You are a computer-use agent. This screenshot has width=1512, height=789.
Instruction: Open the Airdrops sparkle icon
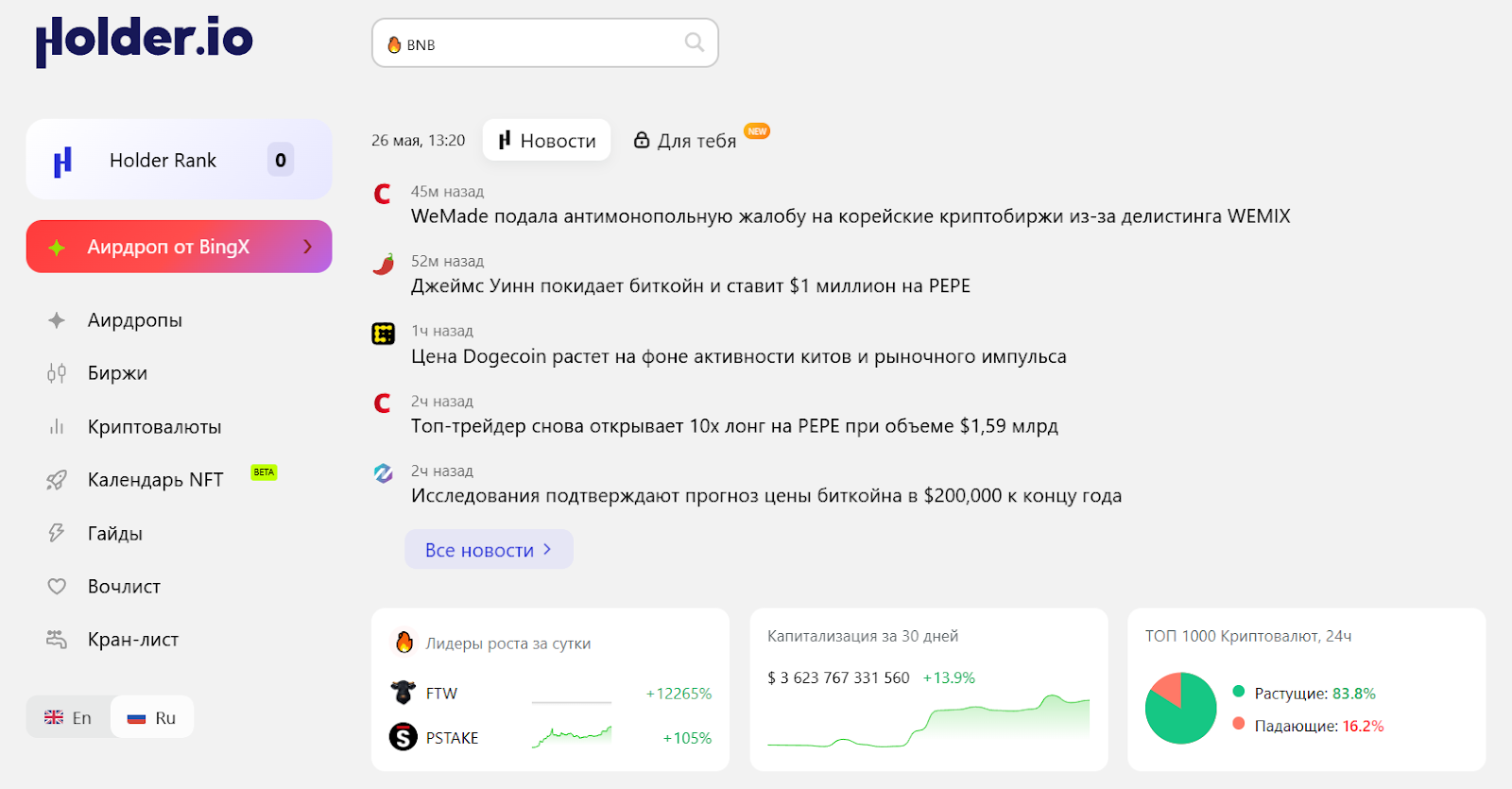(57, 320)
